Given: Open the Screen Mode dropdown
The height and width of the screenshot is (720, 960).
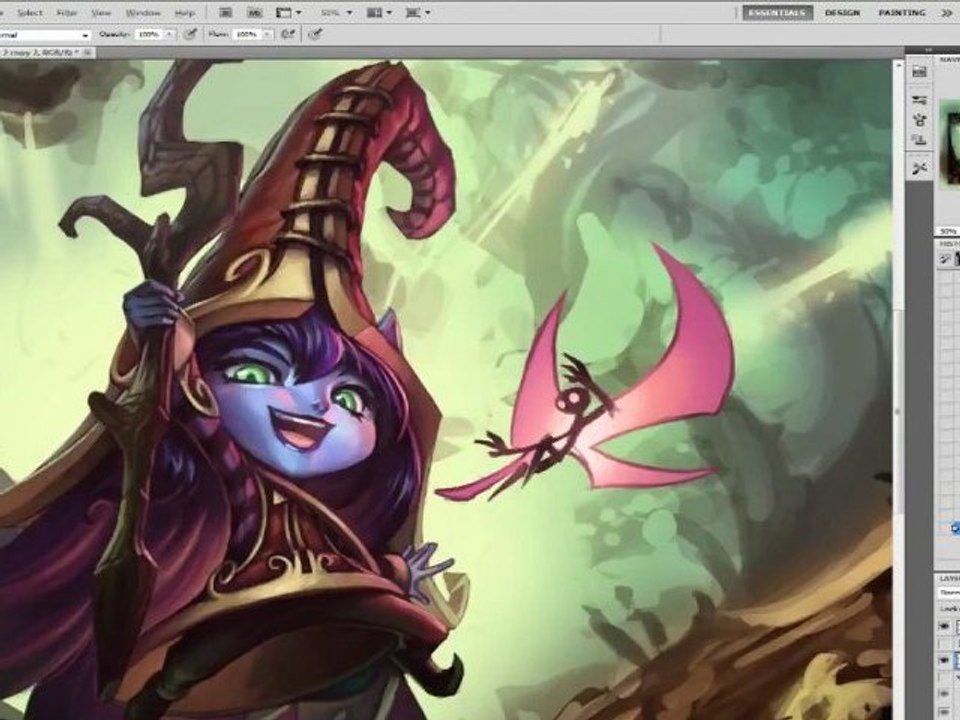Looking at the screenshot, I should pyautogui.click(x=417, y=12).
